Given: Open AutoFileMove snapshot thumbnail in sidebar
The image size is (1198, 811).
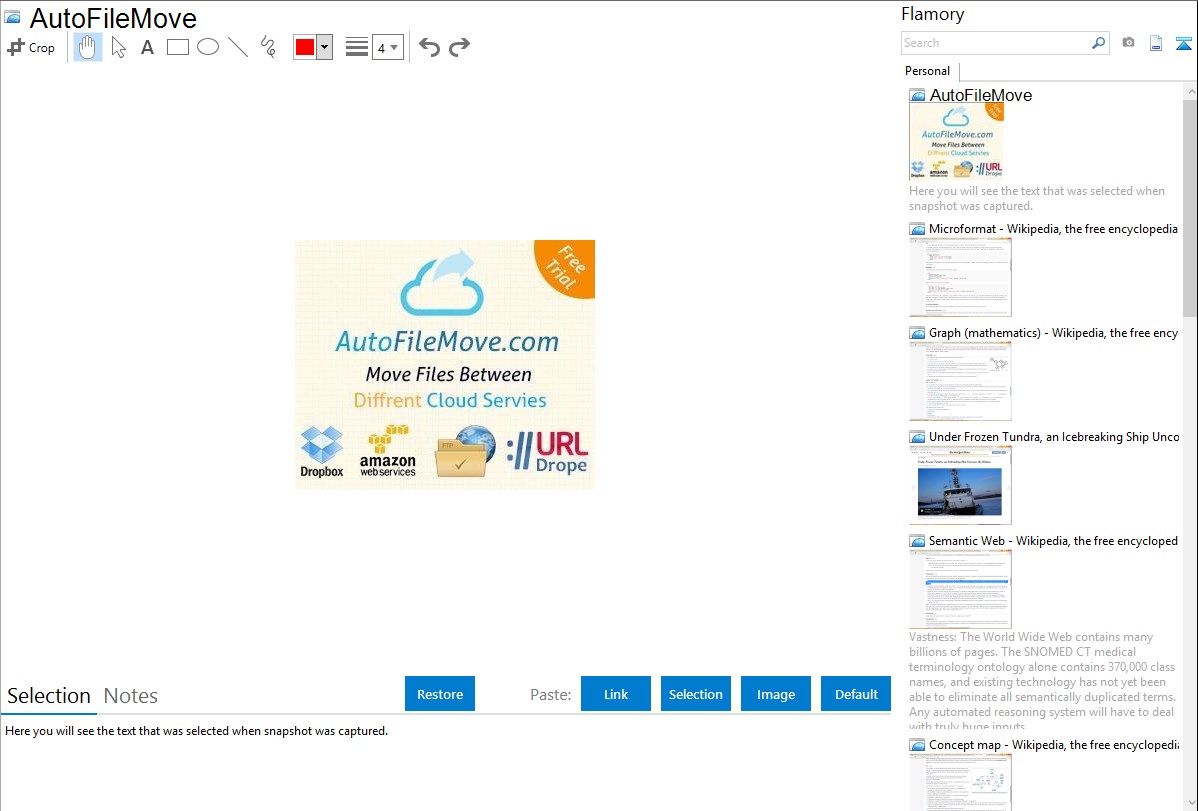Looking at the screenshot, I should (x=957, y=142).
